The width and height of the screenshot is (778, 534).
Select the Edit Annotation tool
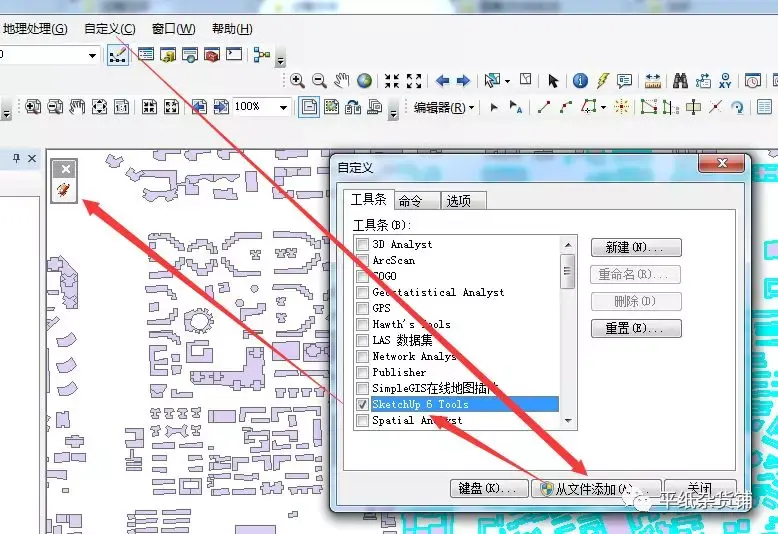(516, 107)
